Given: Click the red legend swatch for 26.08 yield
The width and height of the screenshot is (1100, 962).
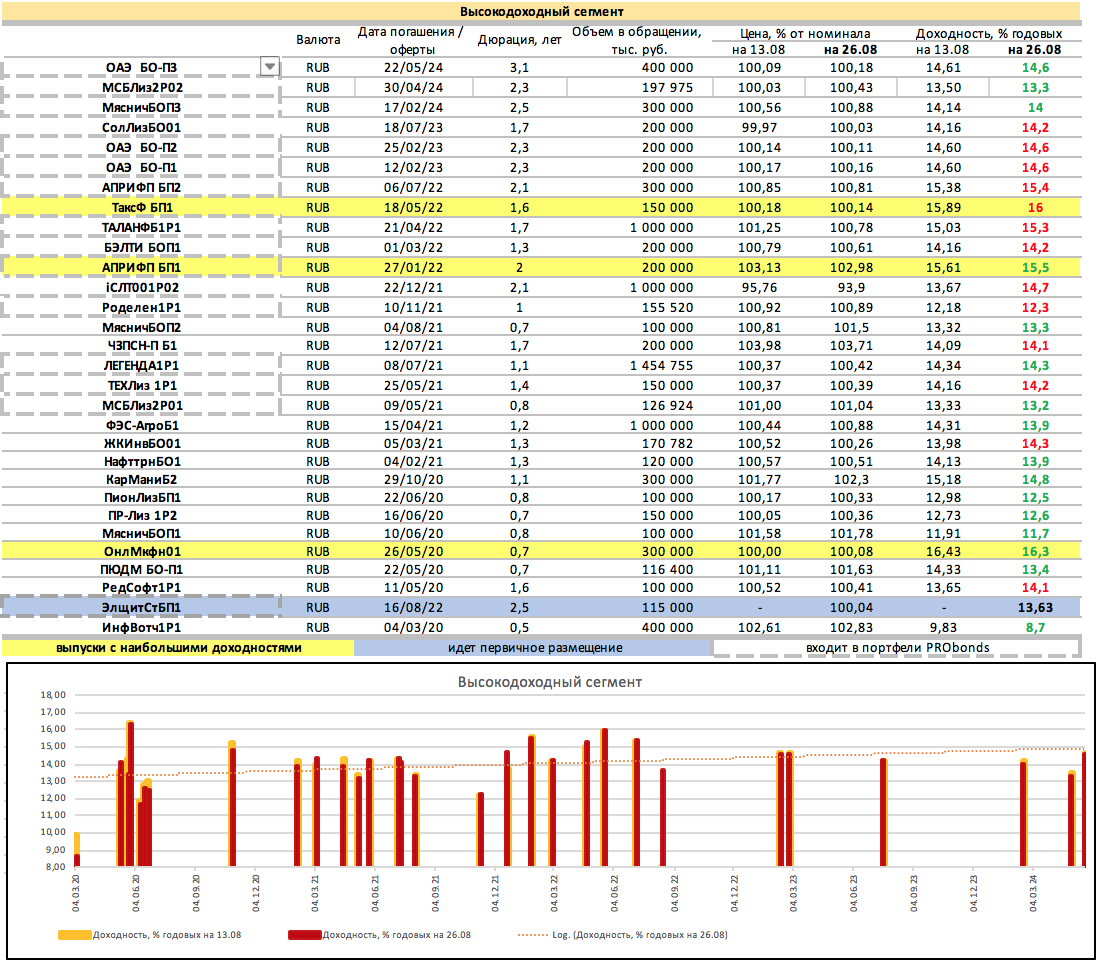Looking at the screenshot, I should click(x=303, y=935).
